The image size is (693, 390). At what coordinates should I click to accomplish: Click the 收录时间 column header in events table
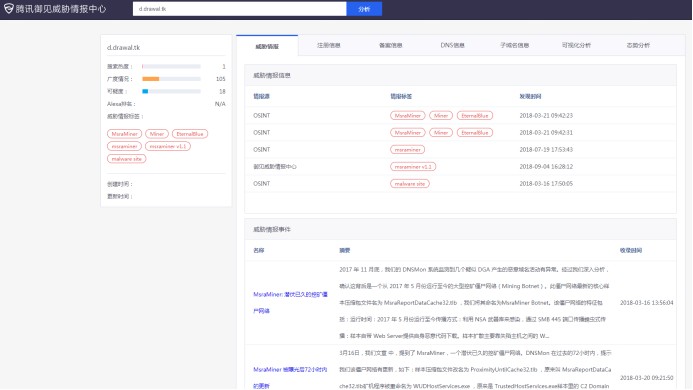(x=631, y=250)
